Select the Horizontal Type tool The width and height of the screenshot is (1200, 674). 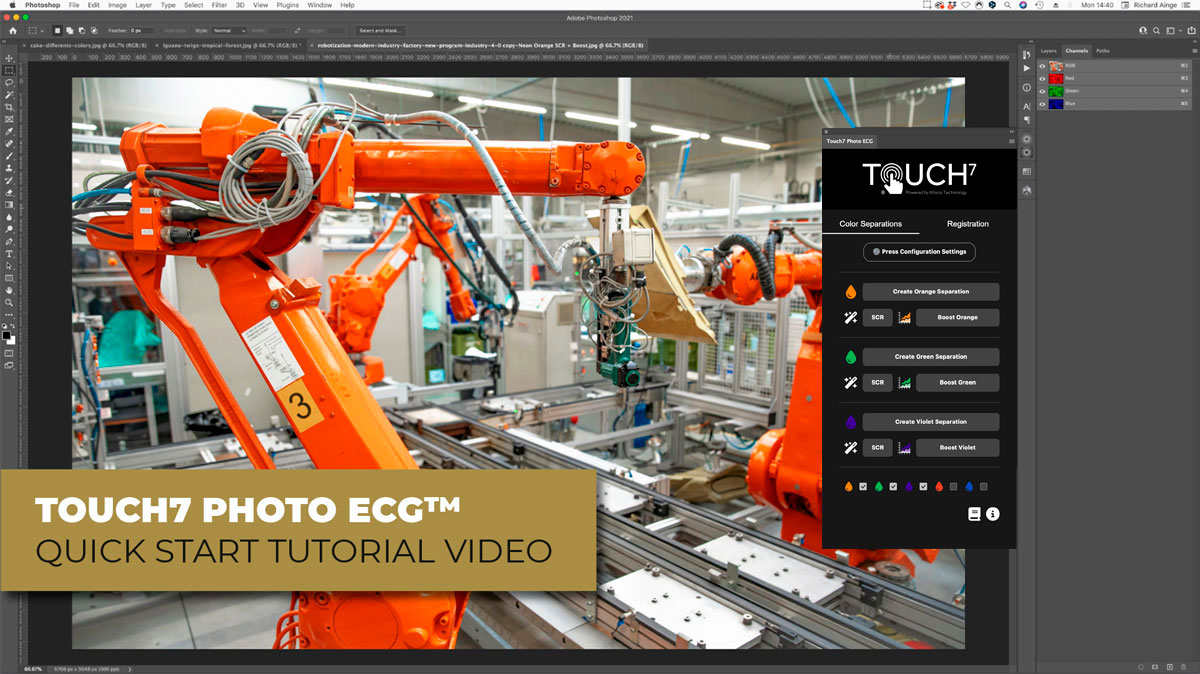[x=9, y=253]
